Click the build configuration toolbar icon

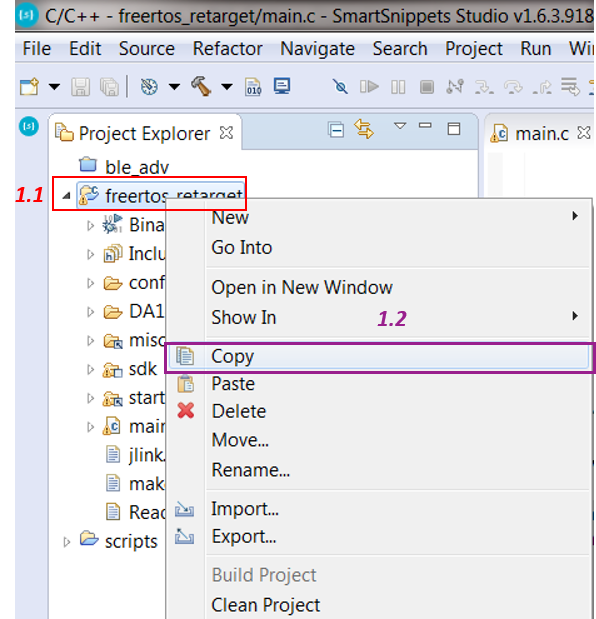(149, 86)
